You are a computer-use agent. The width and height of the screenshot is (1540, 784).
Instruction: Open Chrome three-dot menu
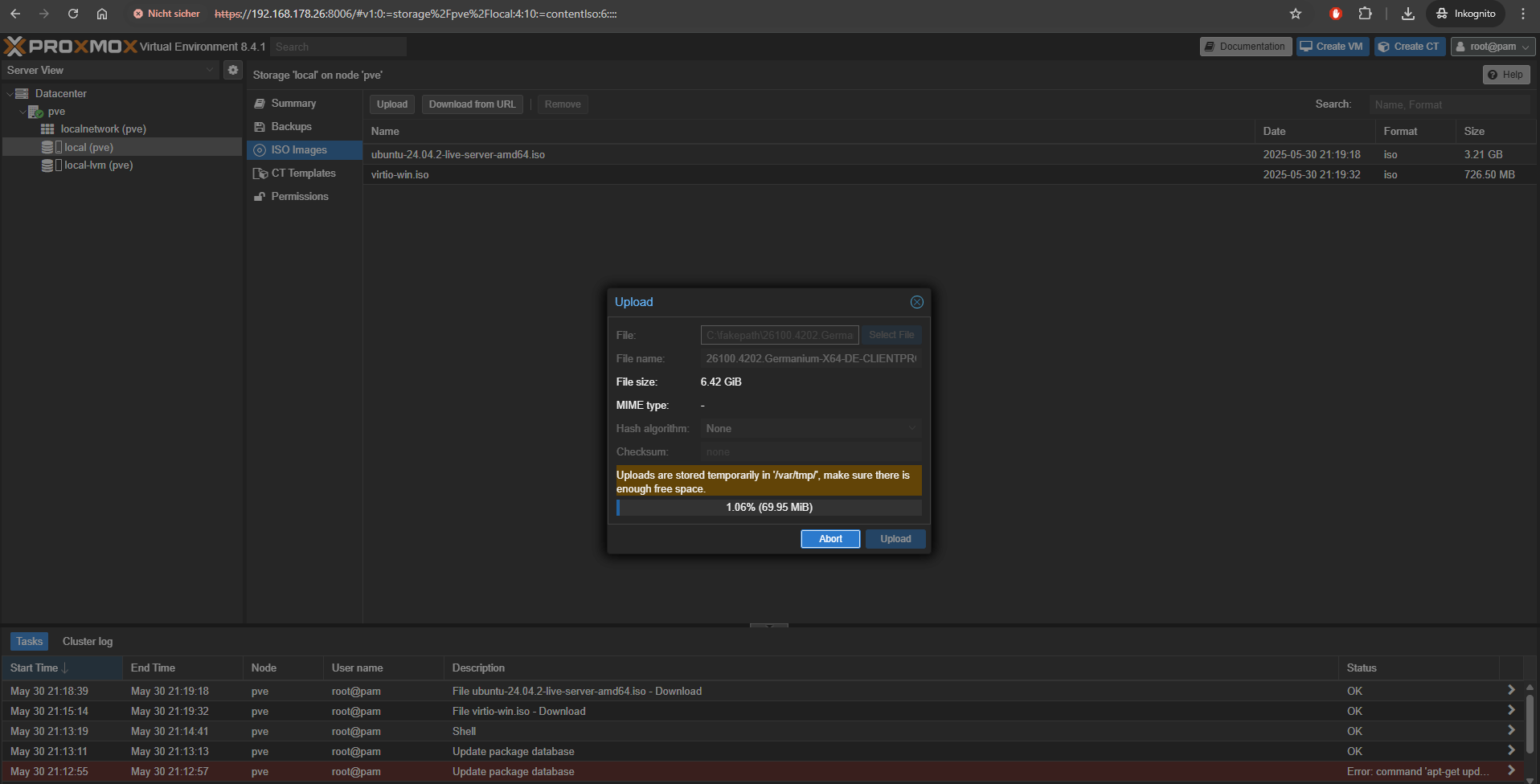(x=1523, y=14)
